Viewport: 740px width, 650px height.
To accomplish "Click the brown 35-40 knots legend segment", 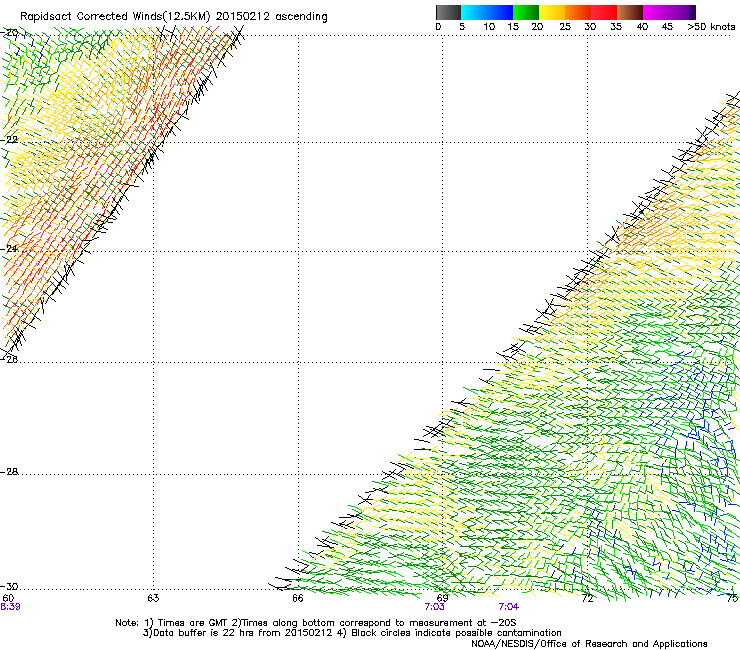I will point(630,12).
